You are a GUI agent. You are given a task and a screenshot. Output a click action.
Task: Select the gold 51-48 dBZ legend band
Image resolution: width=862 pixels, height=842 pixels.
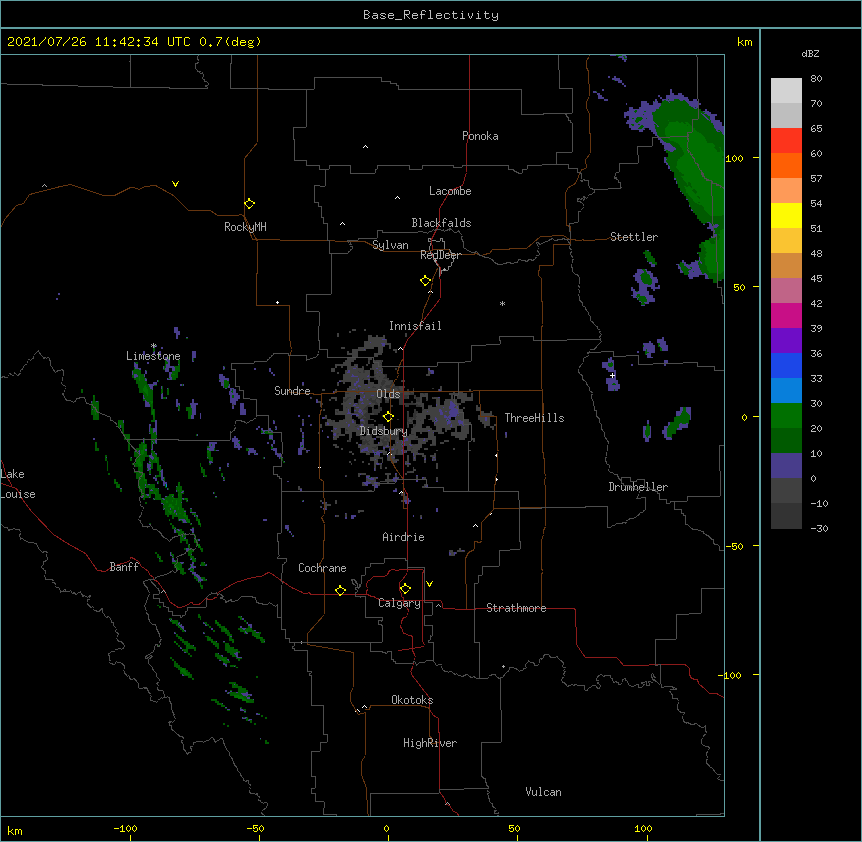786,240
